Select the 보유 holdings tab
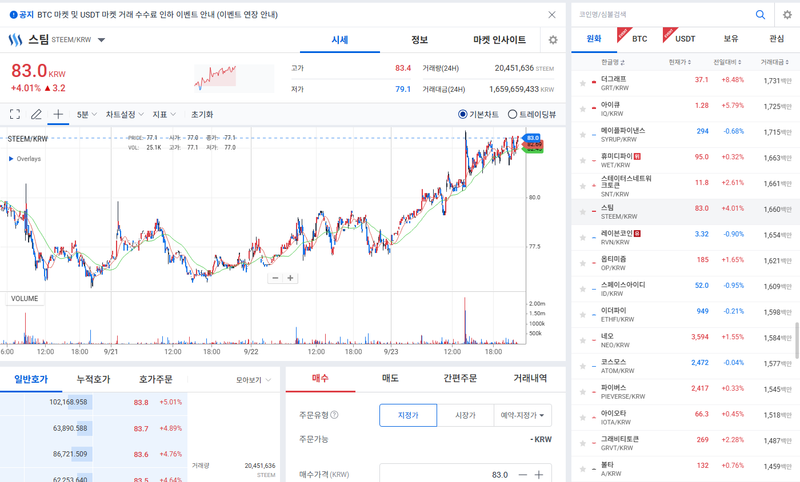800x482 pixels. point(731,39)
